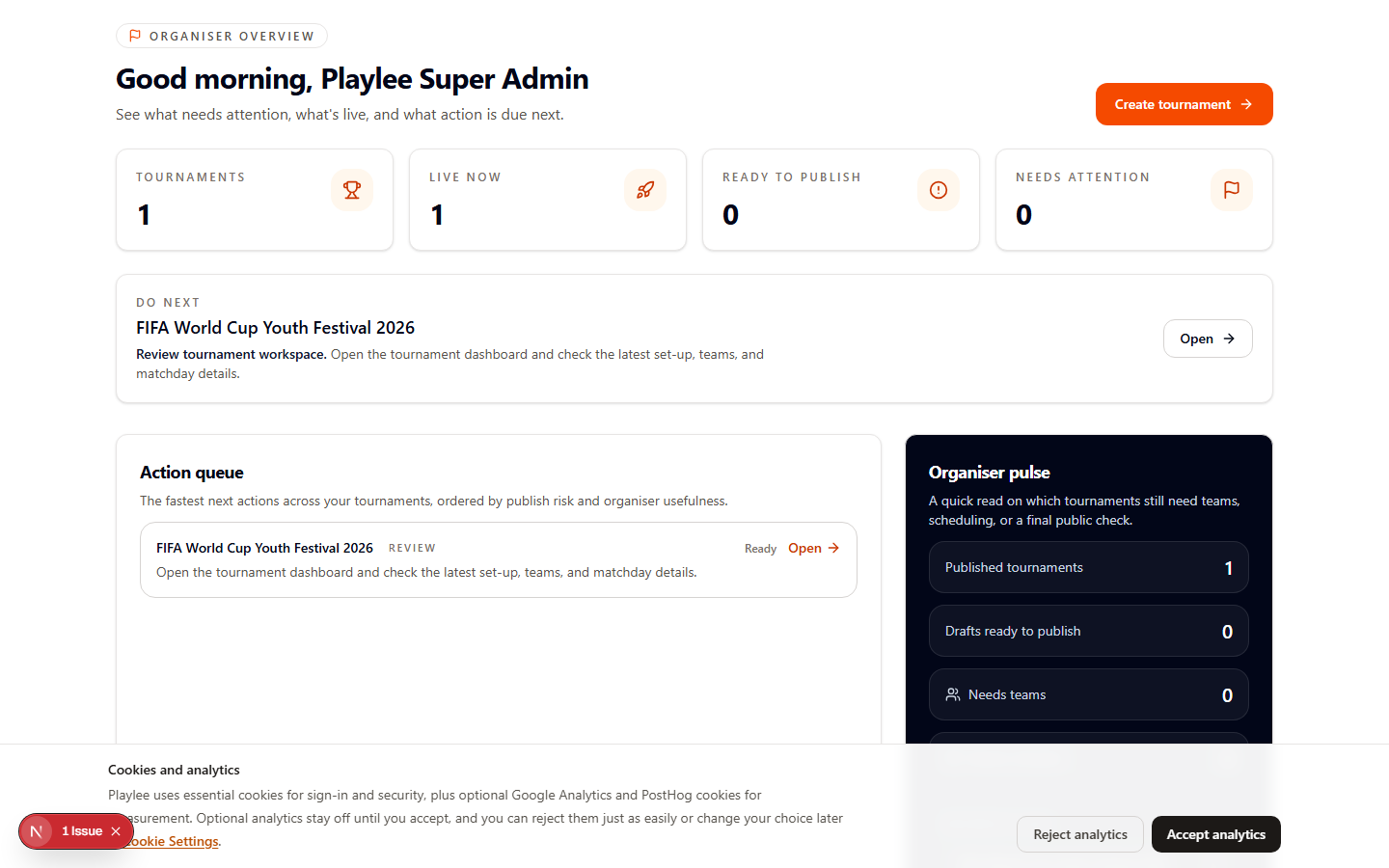This screenshot has height=868, width=1389.
Task: Click the rocket icon on the Live Now card
Action: point(644,190)
